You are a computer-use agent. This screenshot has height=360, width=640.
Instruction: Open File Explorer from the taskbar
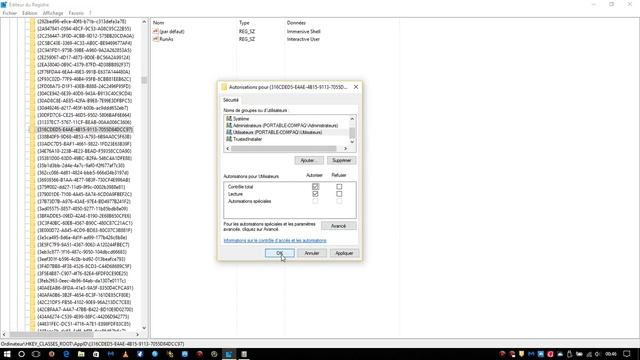81,354
